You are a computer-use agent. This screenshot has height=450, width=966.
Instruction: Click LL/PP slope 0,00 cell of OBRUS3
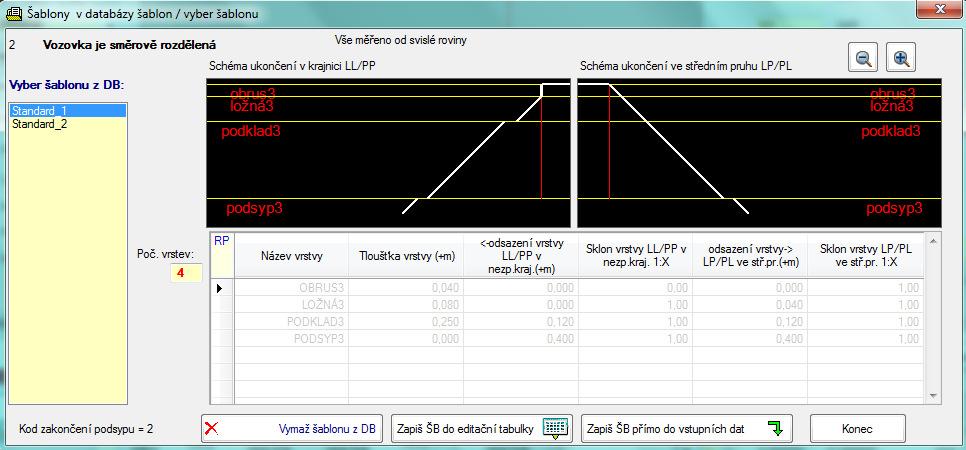click(x=635, y=288)
